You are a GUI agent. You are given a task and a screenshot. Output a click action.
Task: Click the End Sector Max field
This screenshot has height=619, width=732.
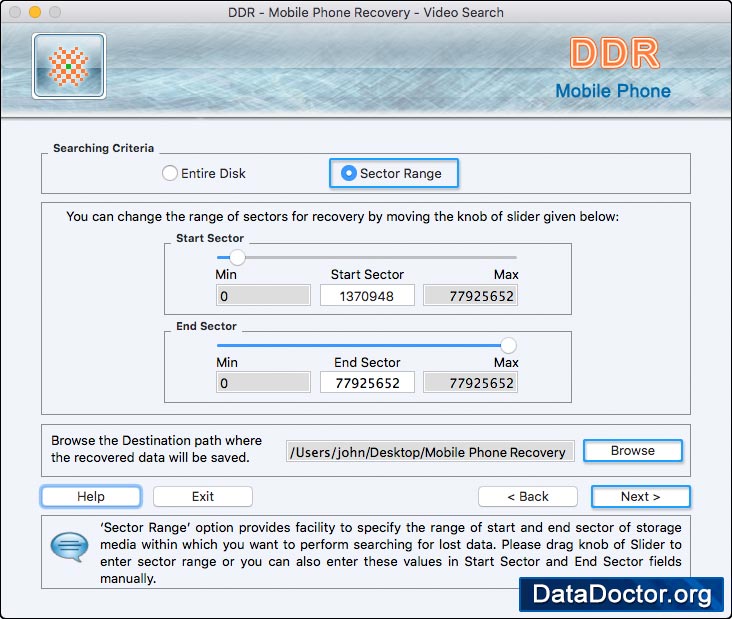pos(471,383)
